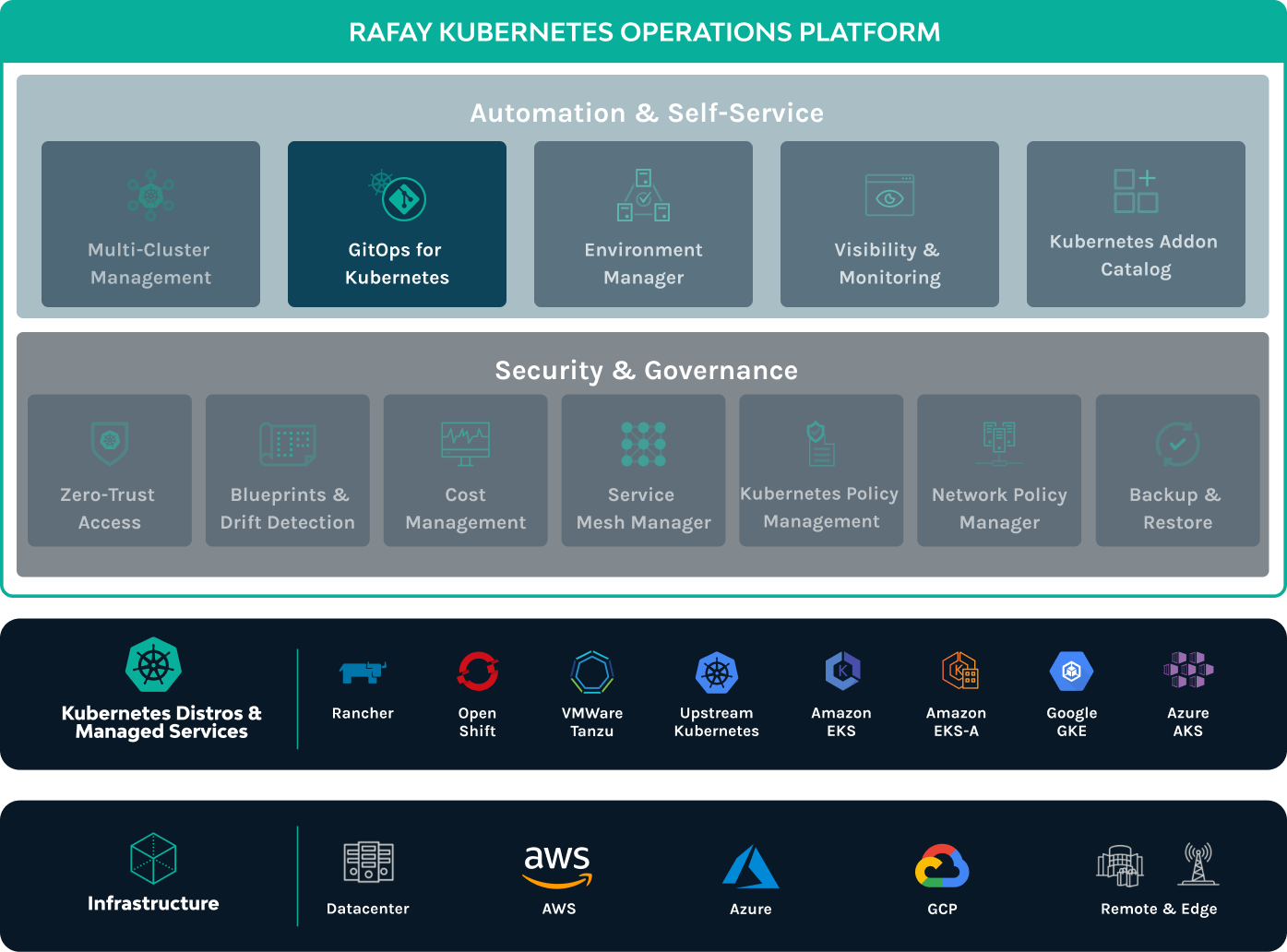Click the Visibility & Monitoring eye icon
This screenshot has width=1287, height=952.
[x=889, y=195]
